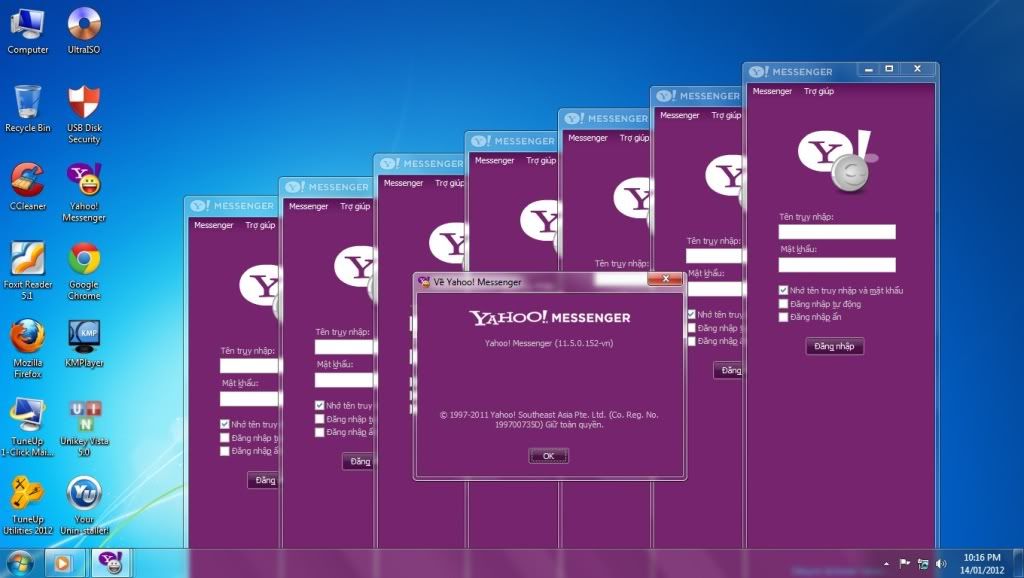Launch Windows Media Player from the taskbar
The width and height of the screenshot is (1024, 578).
point(63,563)
